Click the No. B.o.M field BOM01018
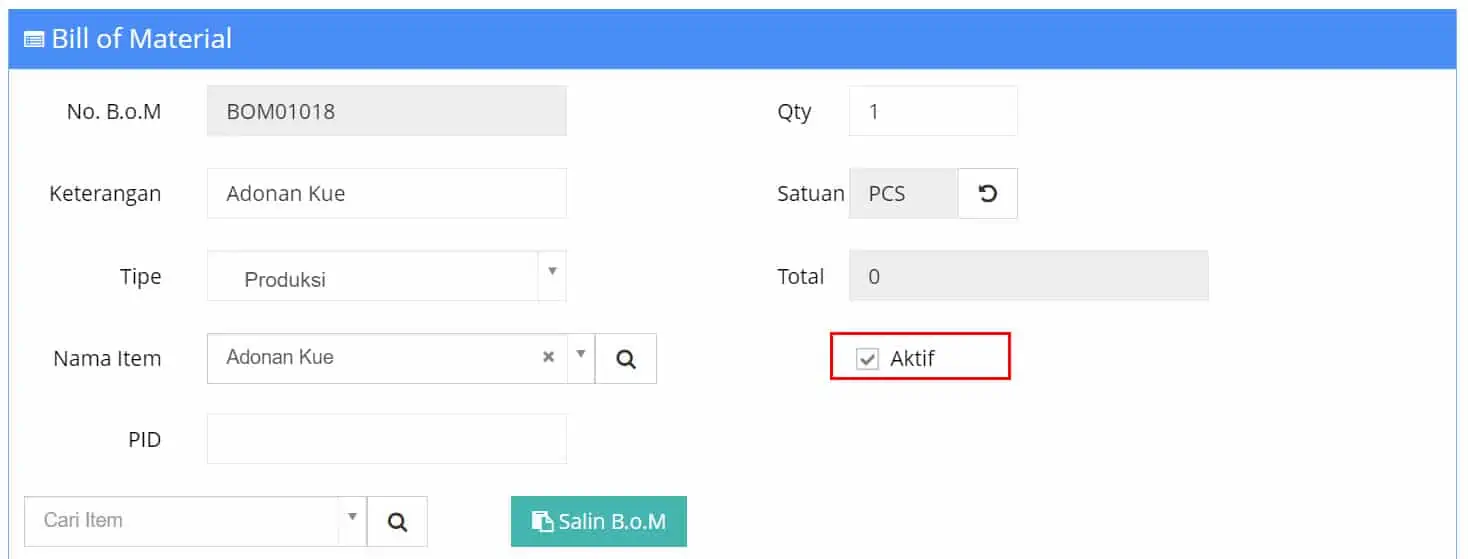 click(387, 111)
